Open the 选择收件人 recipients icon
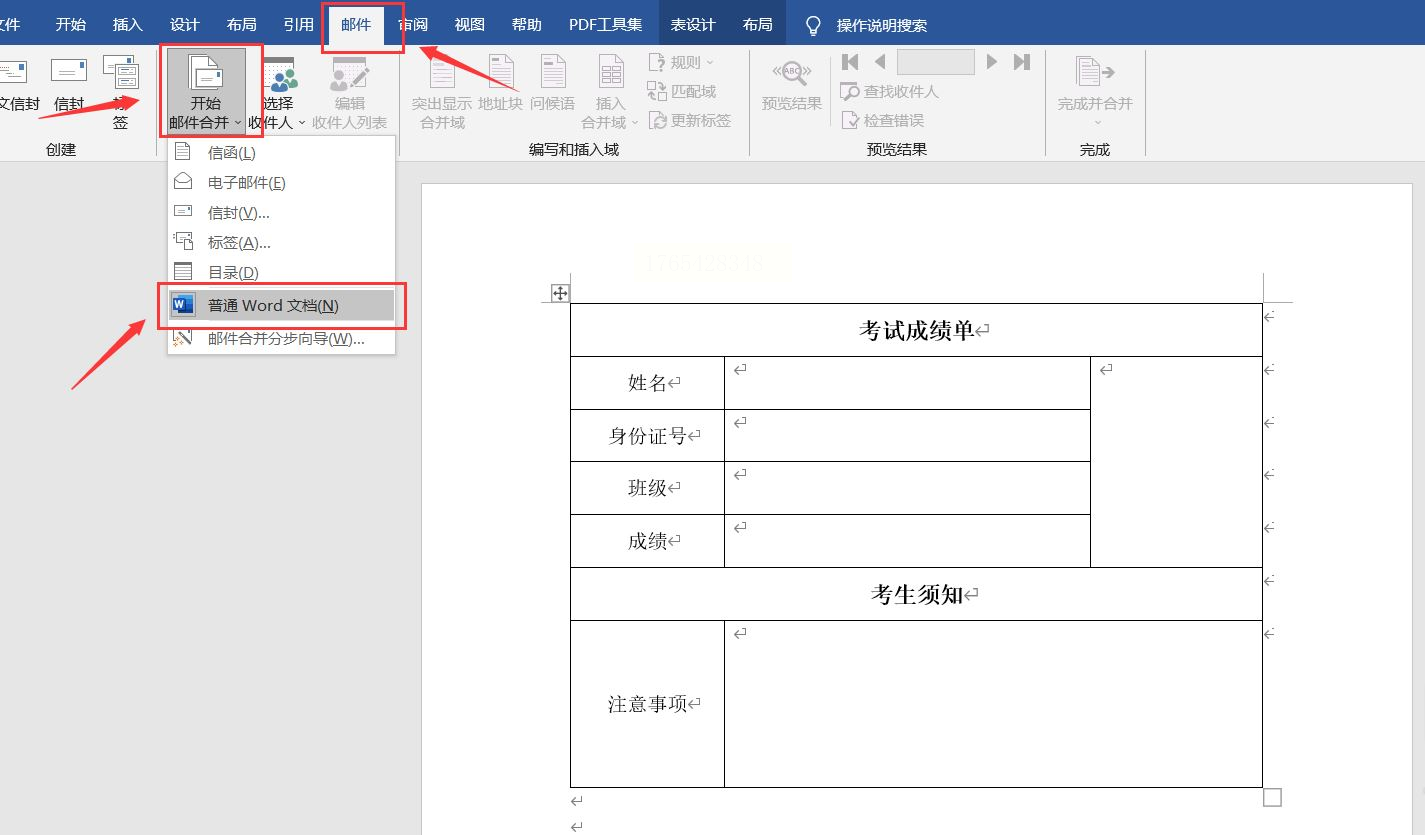 pos(279,75)
